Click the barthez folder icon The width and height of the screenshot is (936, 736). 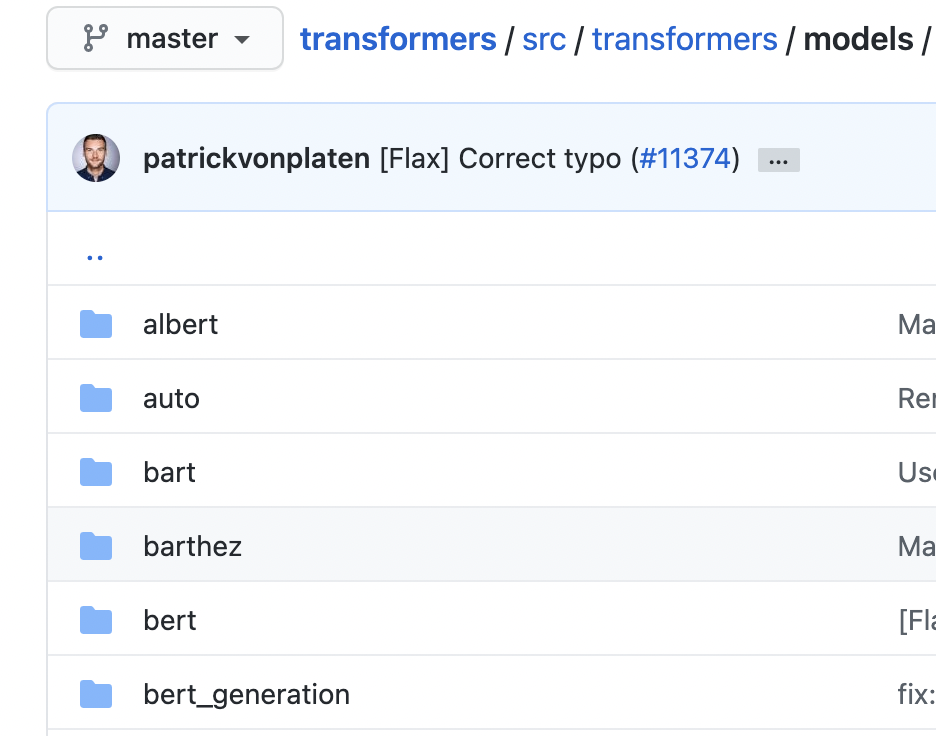click(96, 546)
